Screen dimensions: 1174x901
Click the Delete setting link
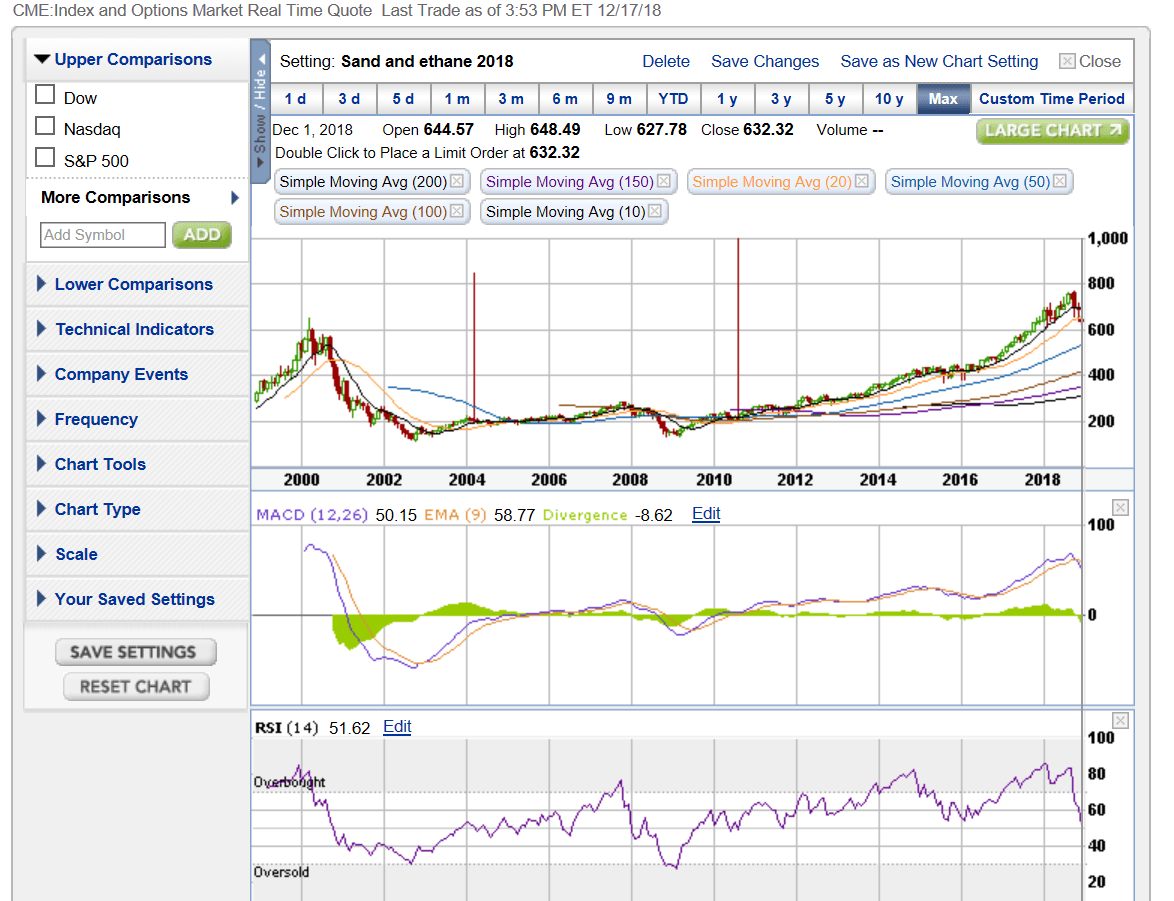[666, 61]
